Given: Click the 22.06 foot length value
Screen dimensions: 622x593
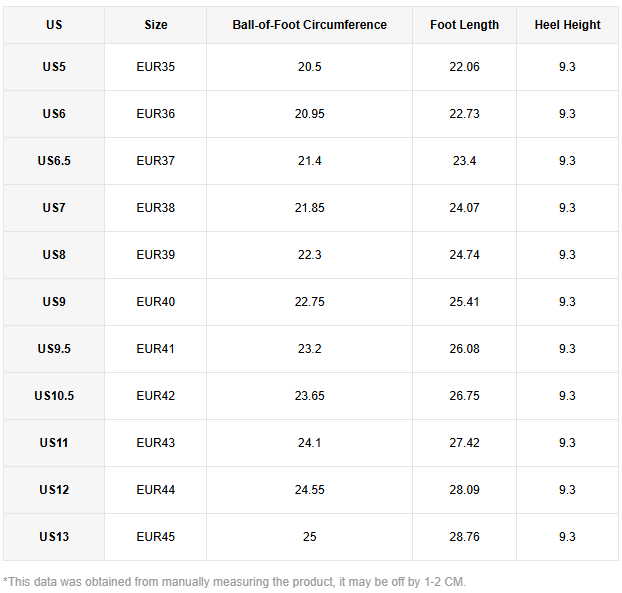Looking at the screenshot, I should click(x=464, y=67).
